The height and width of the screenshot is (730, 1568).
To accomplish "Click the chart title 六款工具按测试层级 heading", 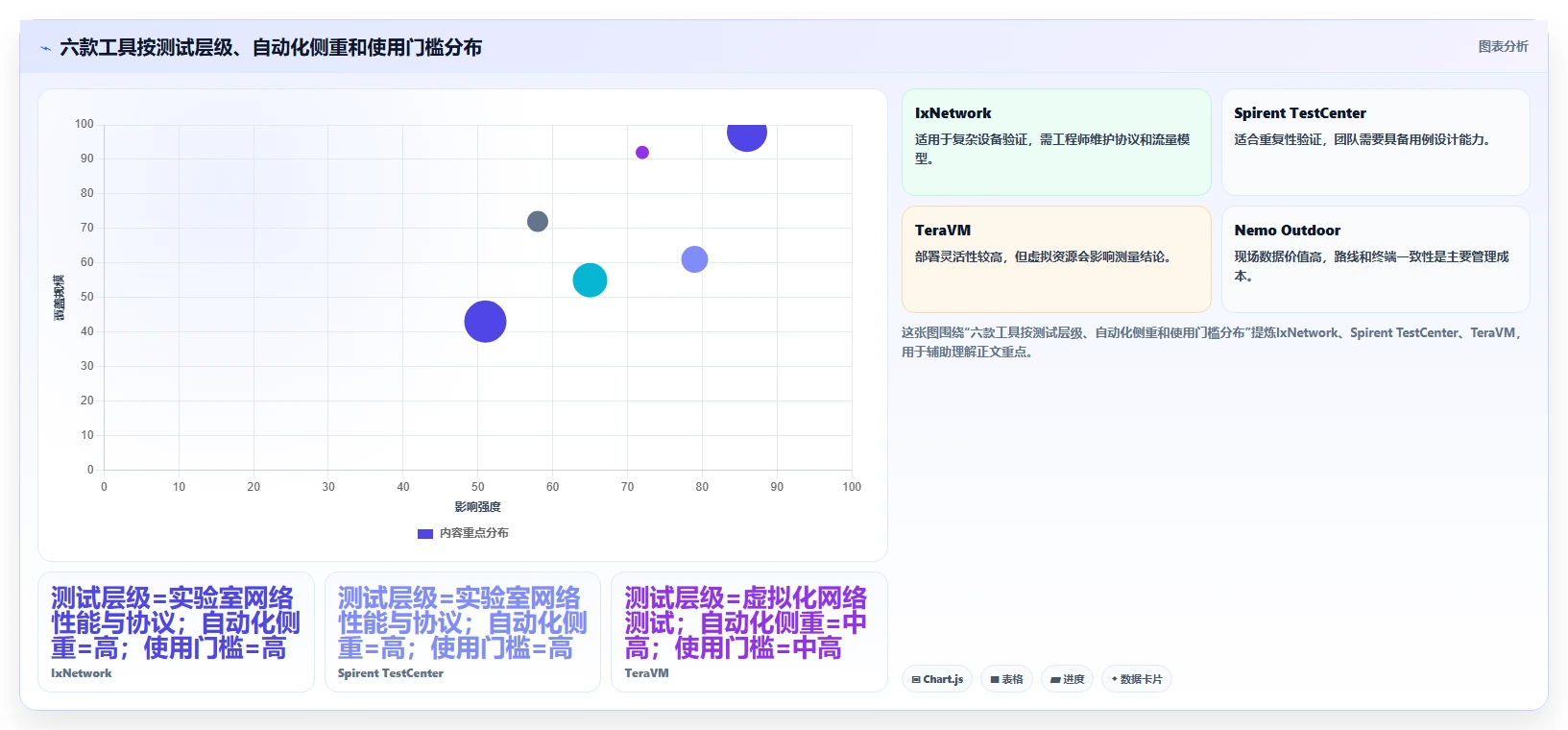I will click(x=271, y=47).
